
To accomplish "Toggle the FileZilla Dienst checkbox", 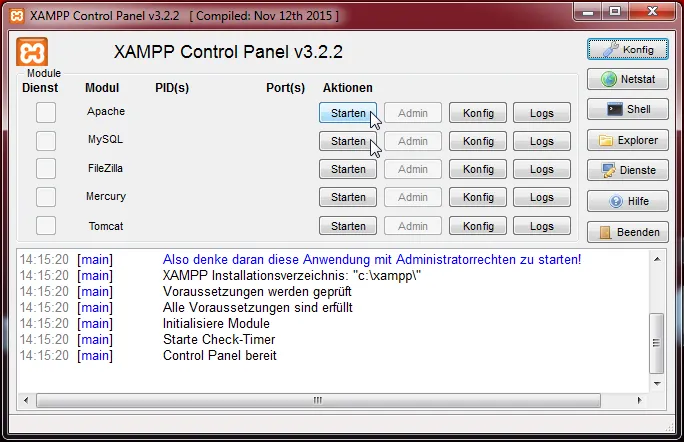I will 46,169.
